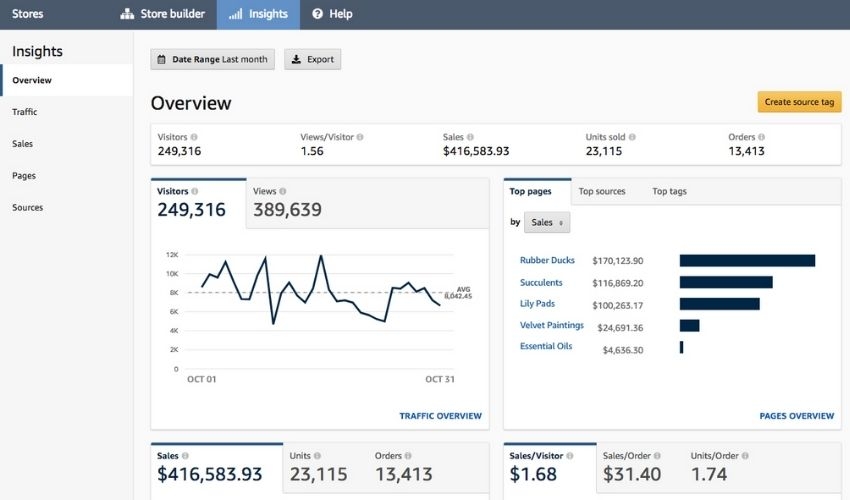The width and height of the screenshot is (850, 500).
Task: Click the Lily Pads sales bar
Action: [720, 304]
